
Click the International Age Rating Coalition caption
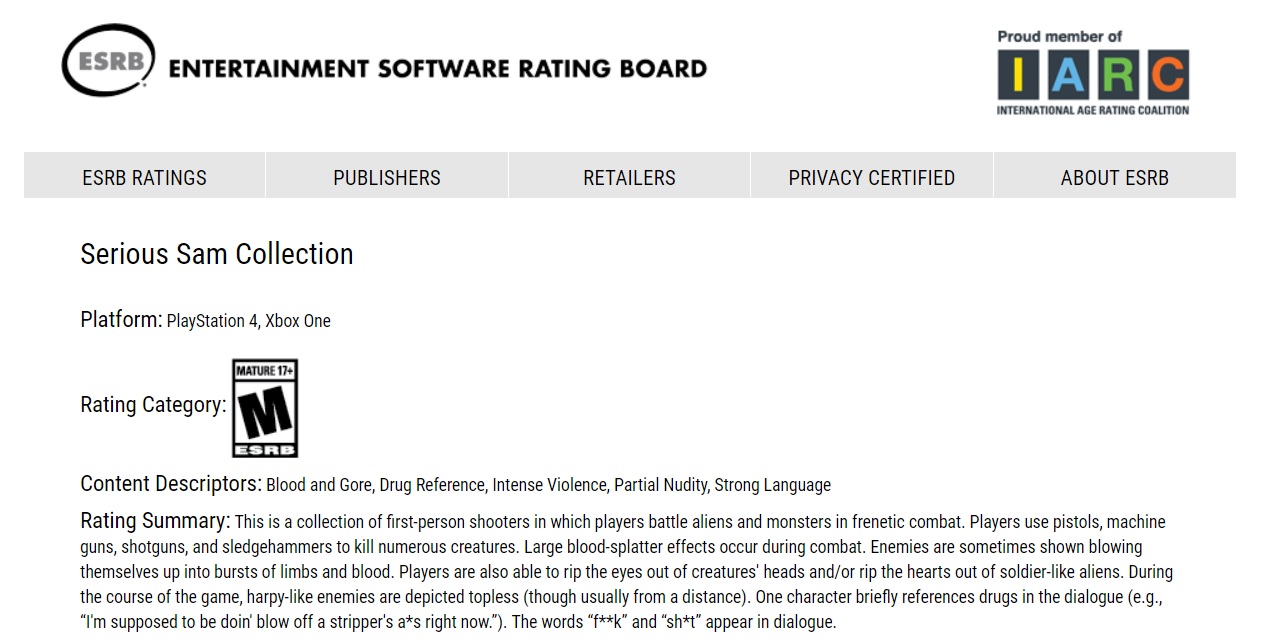(x=1092, y=110)
